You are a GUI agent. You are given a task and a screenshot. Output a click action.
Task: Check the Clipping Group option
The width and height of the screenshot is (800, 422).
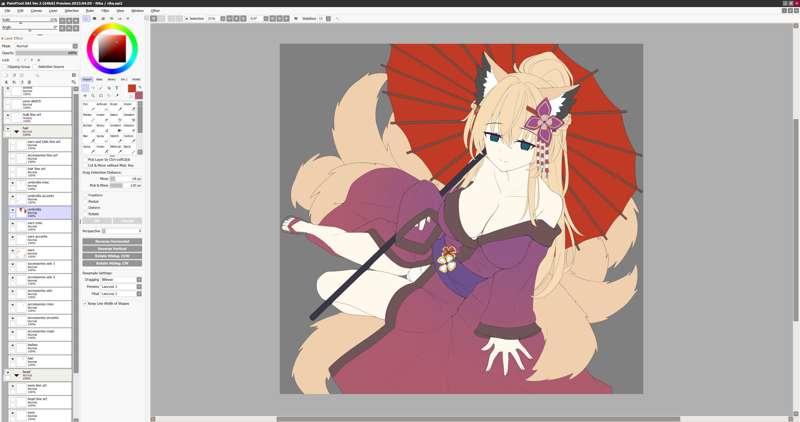[x=4, y=67]
